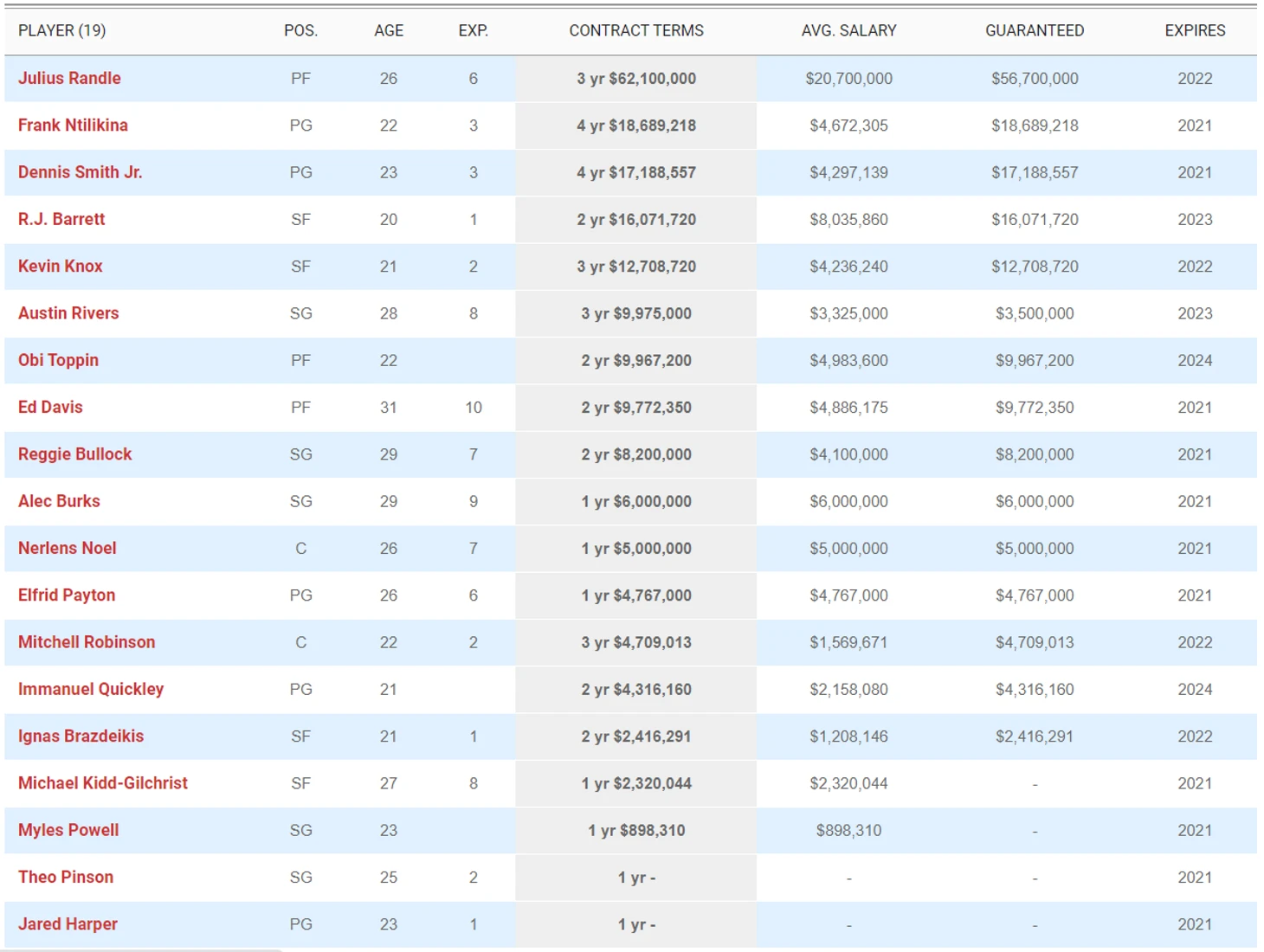Sort by EXP. column header
Image resolution: width=1264 pixels, height=952 pixels.
click(x=474, y=30)
